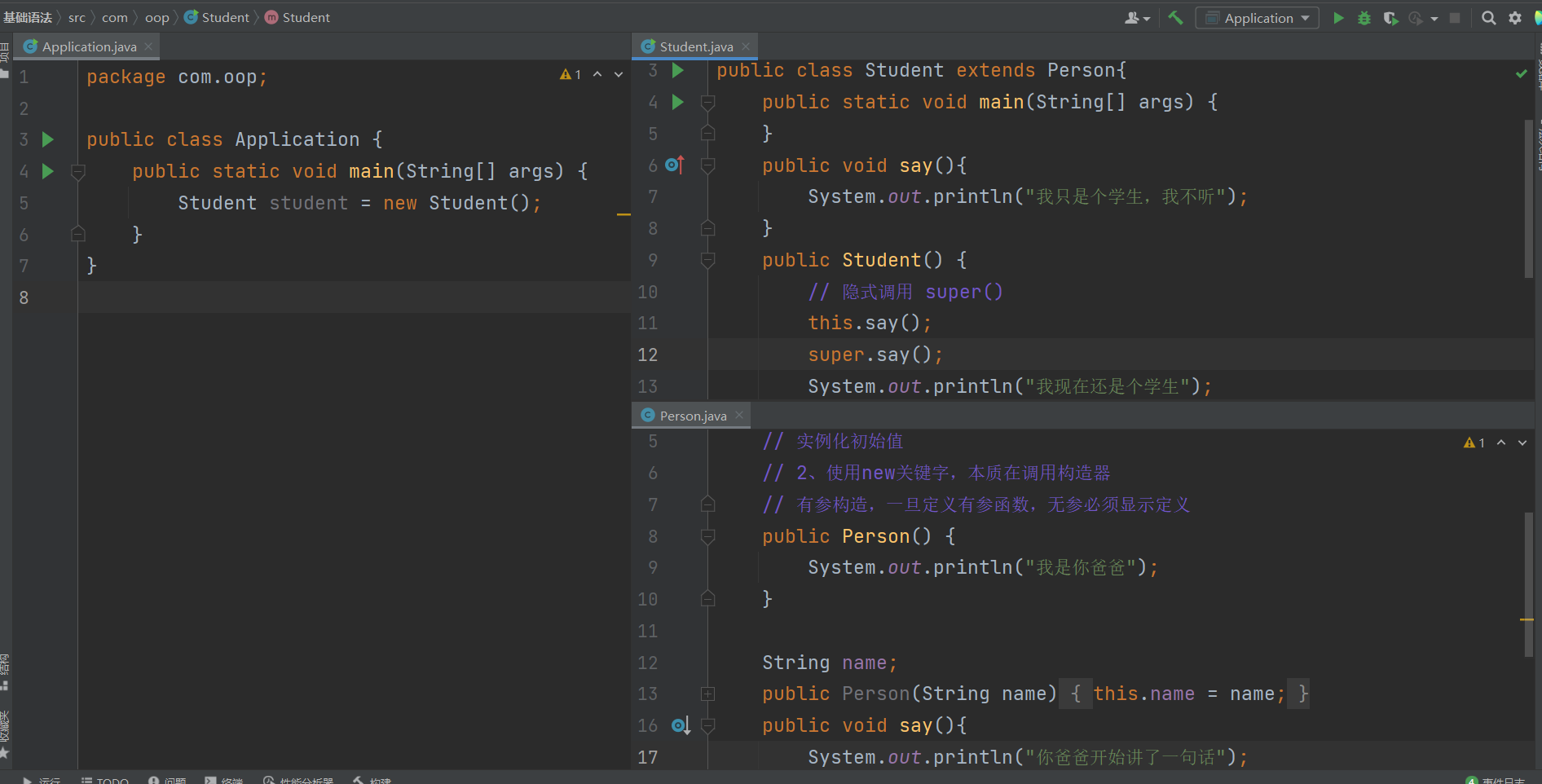
Task: Click overridden method icon on Person line 16
Action: (681, 725)
